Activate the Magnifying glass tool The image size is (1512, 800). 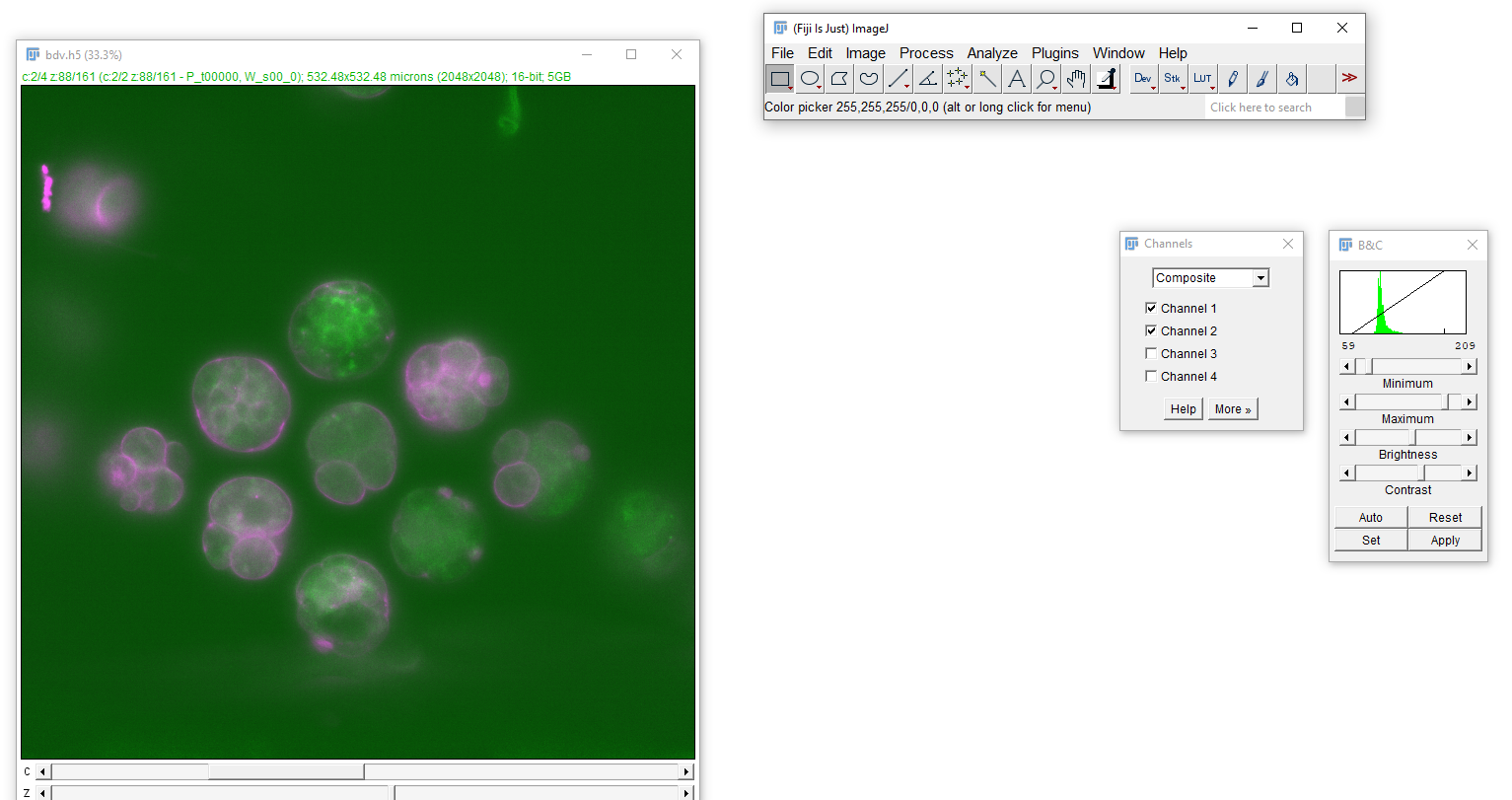click(1045, 79)
